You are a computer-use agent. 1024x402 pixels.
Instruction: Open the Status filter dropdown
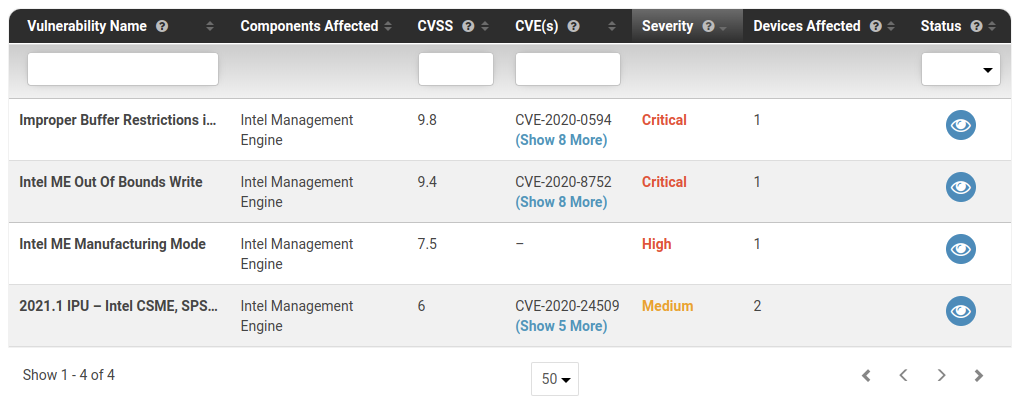pyautogui.click(x=961, y=69)
